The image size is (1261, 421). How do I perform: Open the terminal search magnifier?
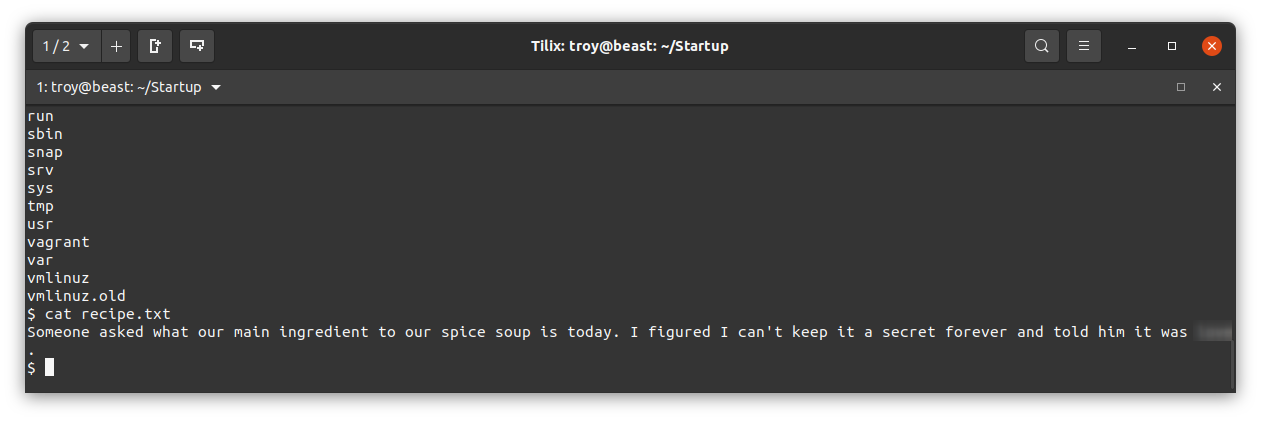pos(1041,46)
